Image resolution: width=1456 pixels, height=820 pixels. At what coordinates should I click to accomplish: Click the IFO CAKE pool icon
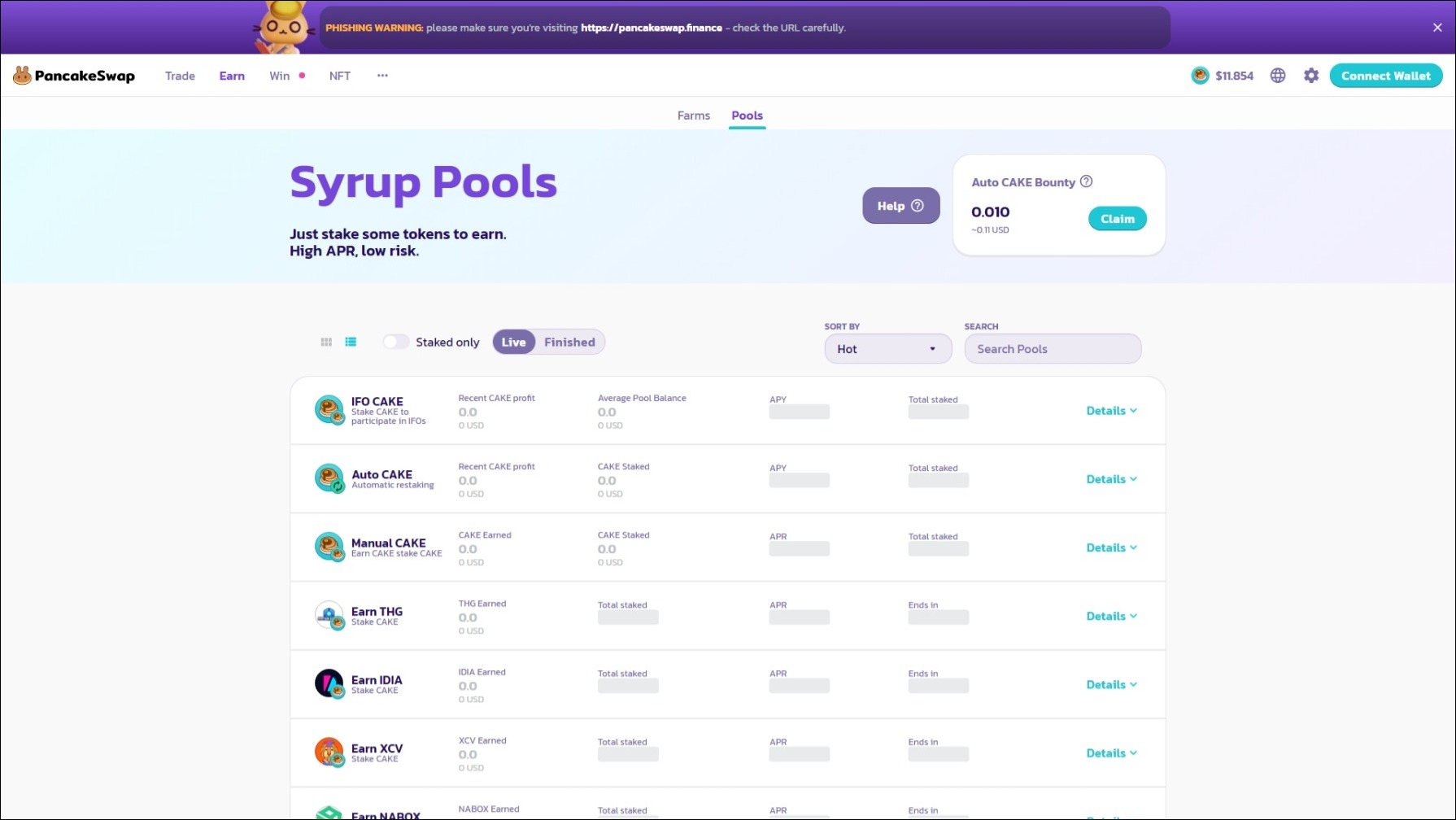point(329,410)
